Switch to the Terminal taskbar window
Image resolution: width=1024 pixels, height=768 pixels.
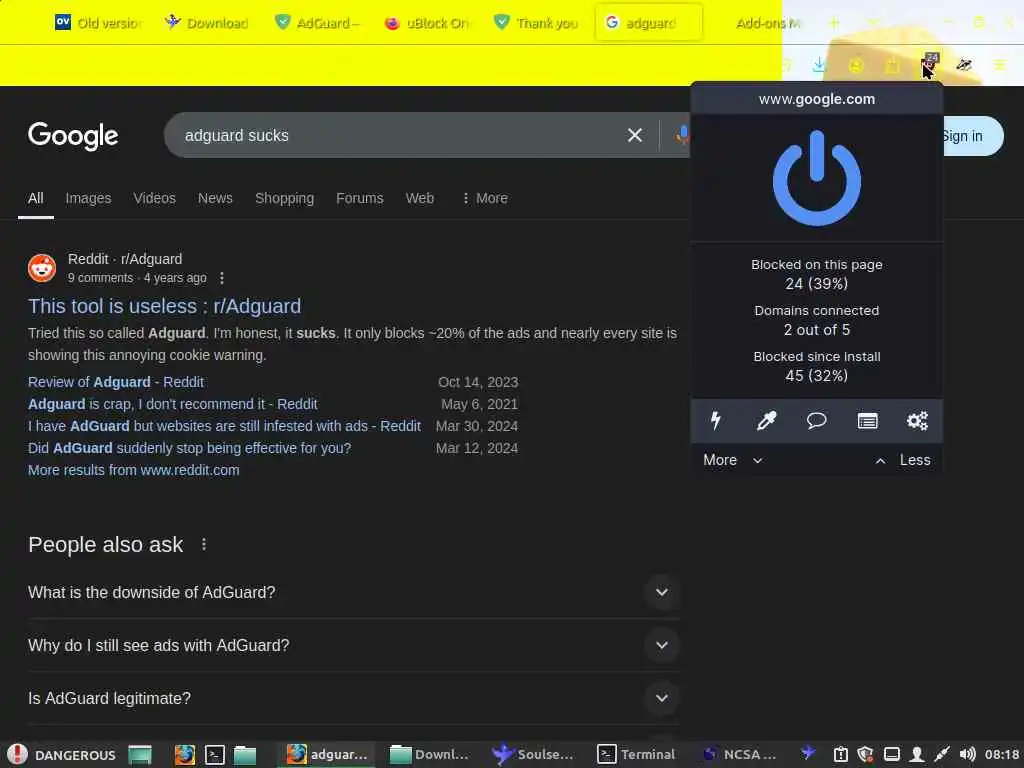[637, 755]
